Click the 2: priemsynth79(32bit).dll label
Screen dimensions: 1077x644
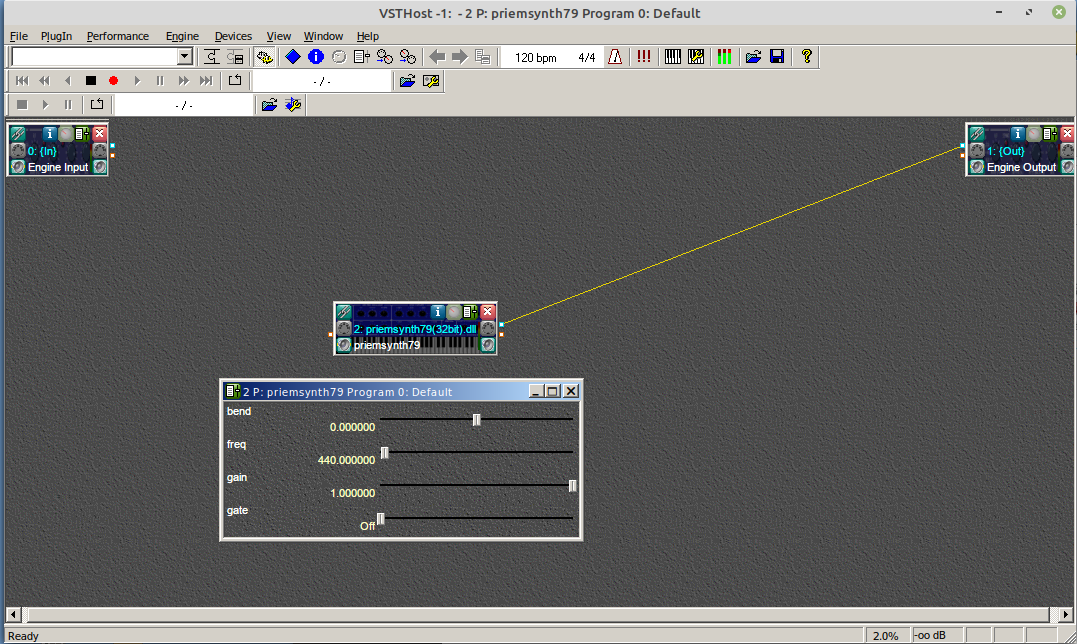(415, 330)
